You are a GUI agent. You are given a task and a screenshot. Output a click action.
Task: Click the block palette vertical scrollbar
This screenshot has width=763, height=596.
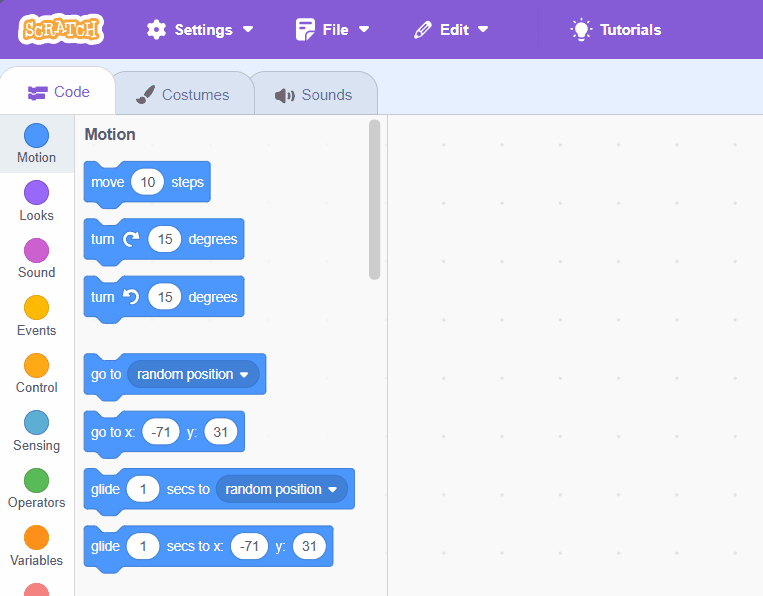[x=375, y=200]
